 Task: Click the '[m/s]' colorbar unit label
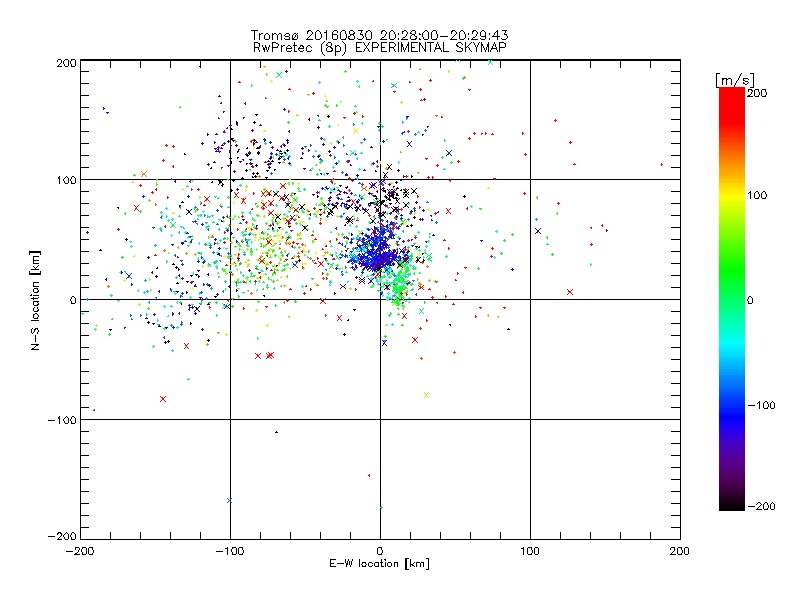coord(735,80)
